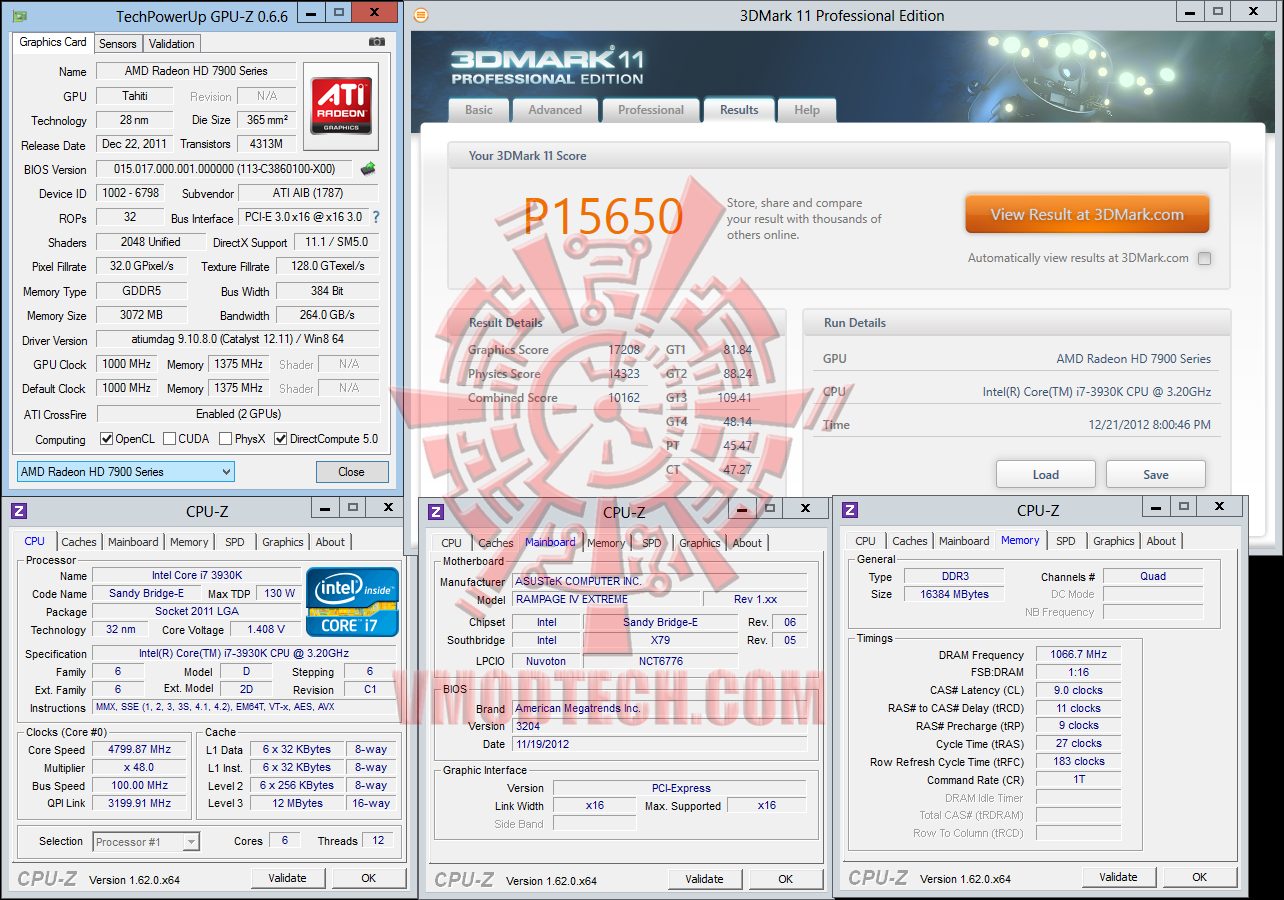Select the Results tab in 3DMark 11
Viewport: 1284px width, 900px height.
tap(739, 110)
